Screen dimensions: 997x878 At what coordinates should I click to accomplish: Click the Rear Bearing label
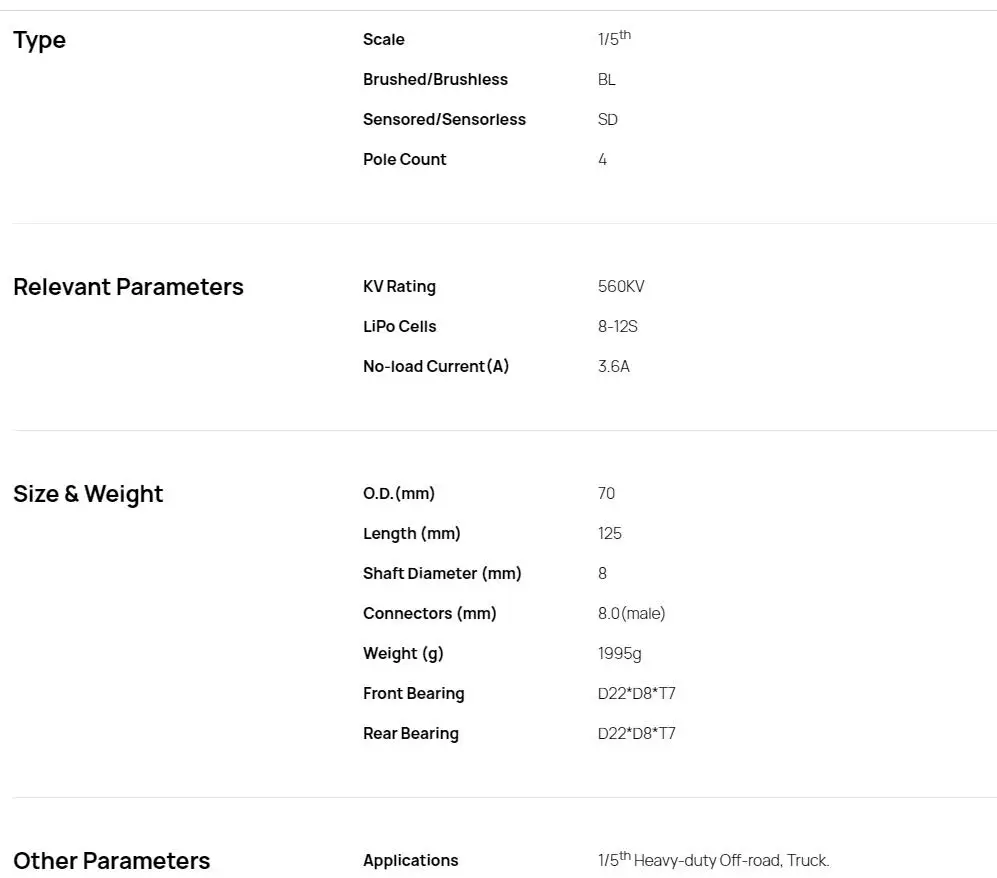click(411, 734)
